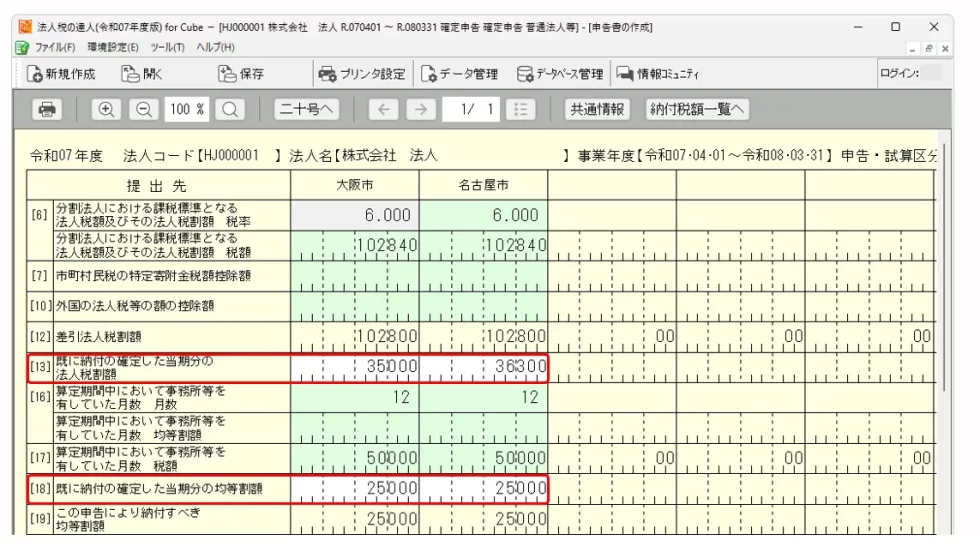Click the 共通情報 button

(x=597, y=109)
